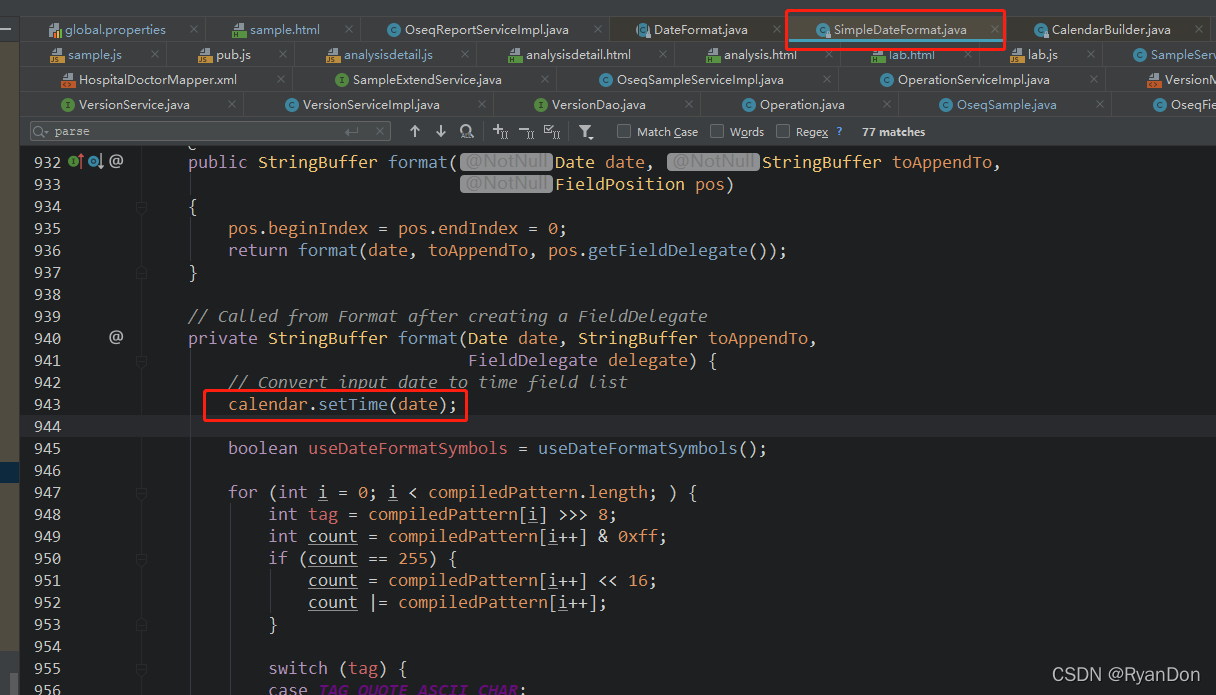
Task: Click the previous occurrence up arrow
Action: click(415, 131)
